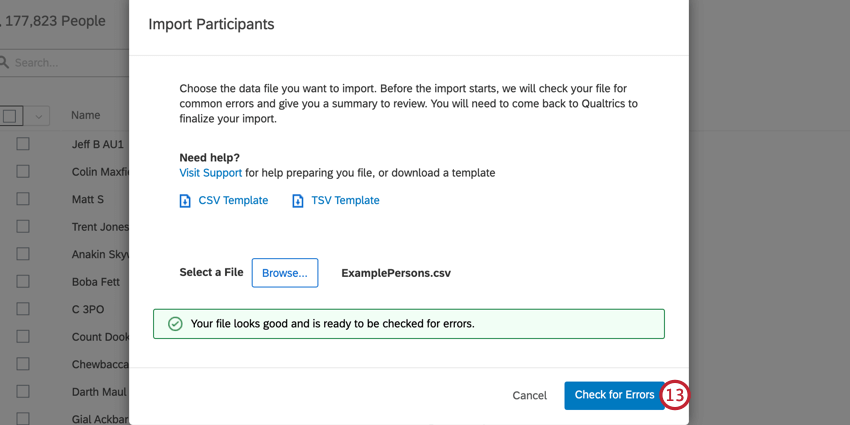
Task: Click the green success checkmark icon
Action: coord(175,324)
